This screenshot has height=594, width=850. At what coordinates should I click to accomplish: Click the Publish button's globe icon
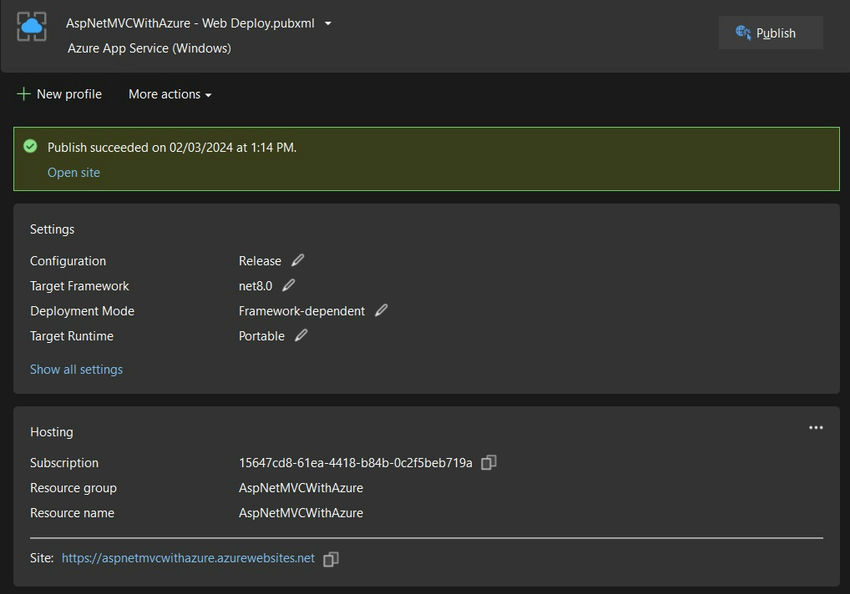(742, 32)
